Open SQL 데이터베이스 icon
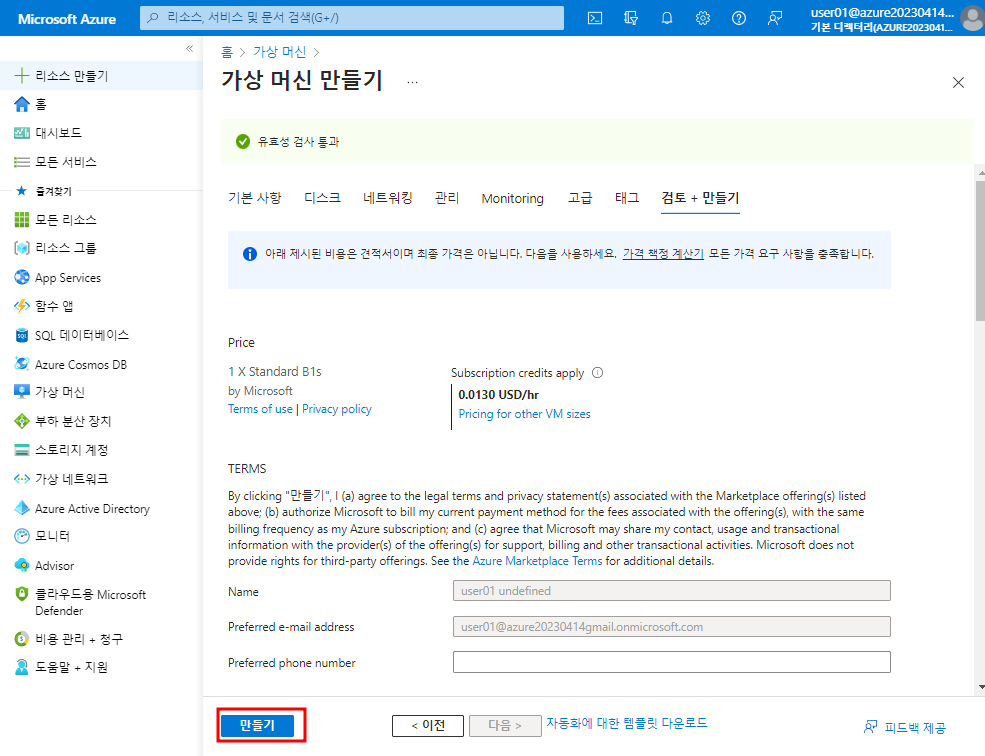985x756 pixels. 21,335
